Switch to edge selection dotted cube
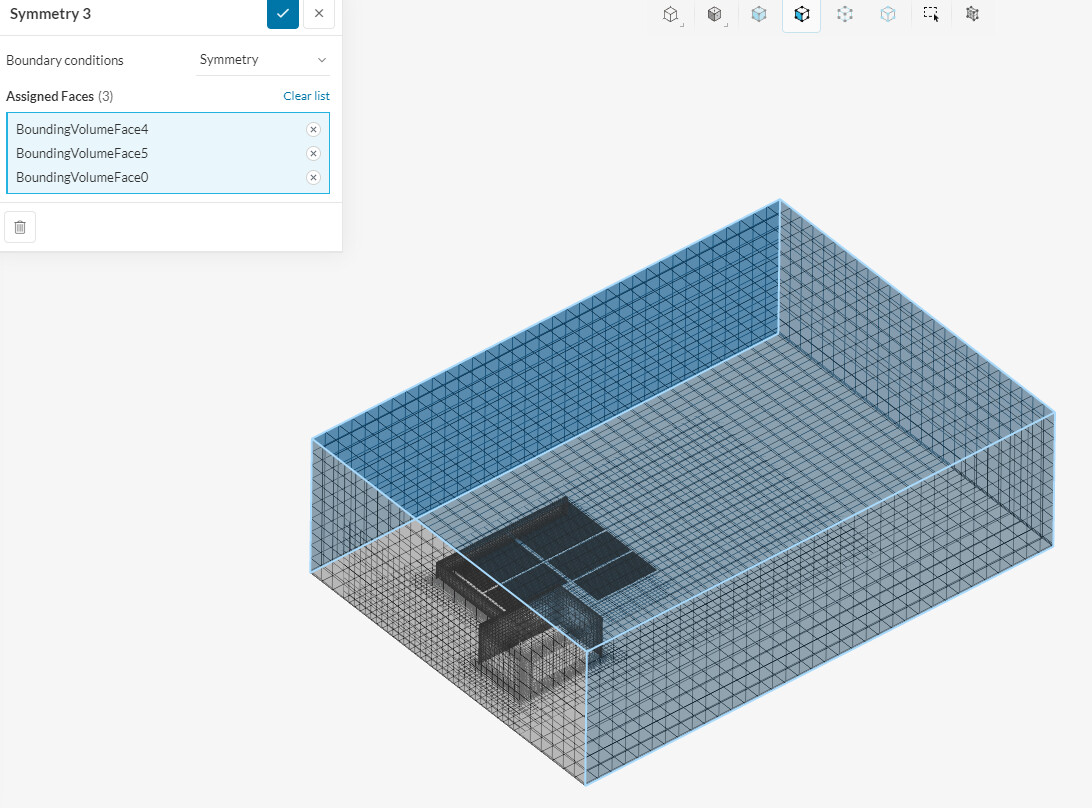The image size is (1092, 808). [x=845, y=15]
